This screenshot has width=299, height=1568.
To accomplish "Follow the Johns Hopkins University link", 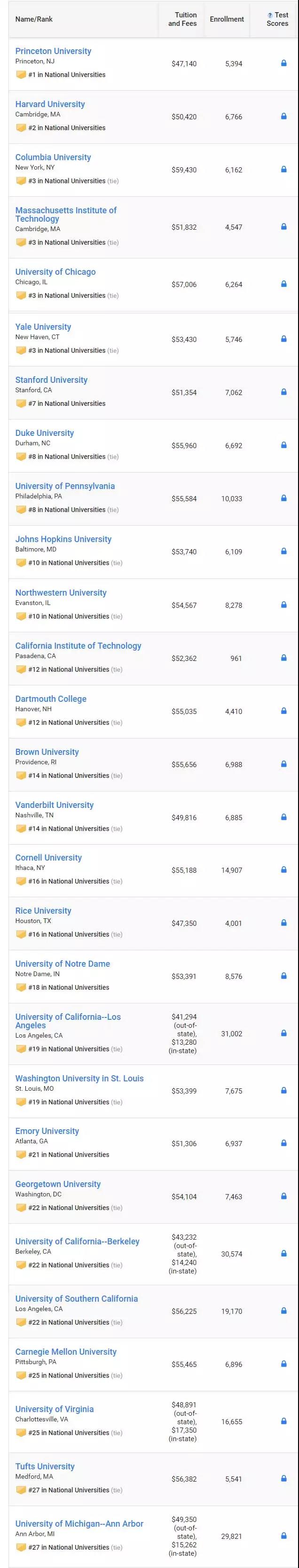I will pos(63,539).
